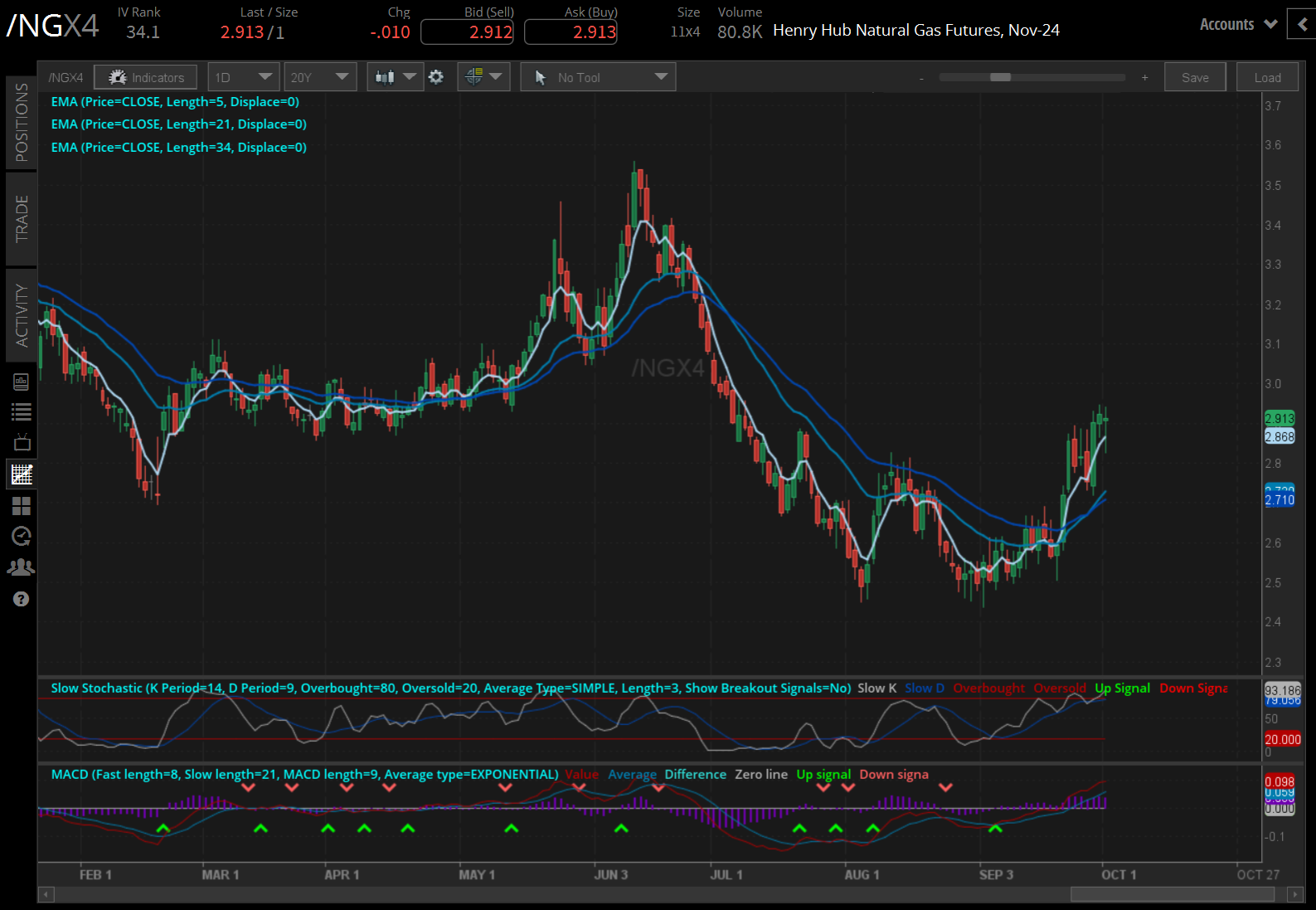Click the Down Signal legend in Stochastic
The height and width of the screenshot is (910, 1316).
point(1193,688)
